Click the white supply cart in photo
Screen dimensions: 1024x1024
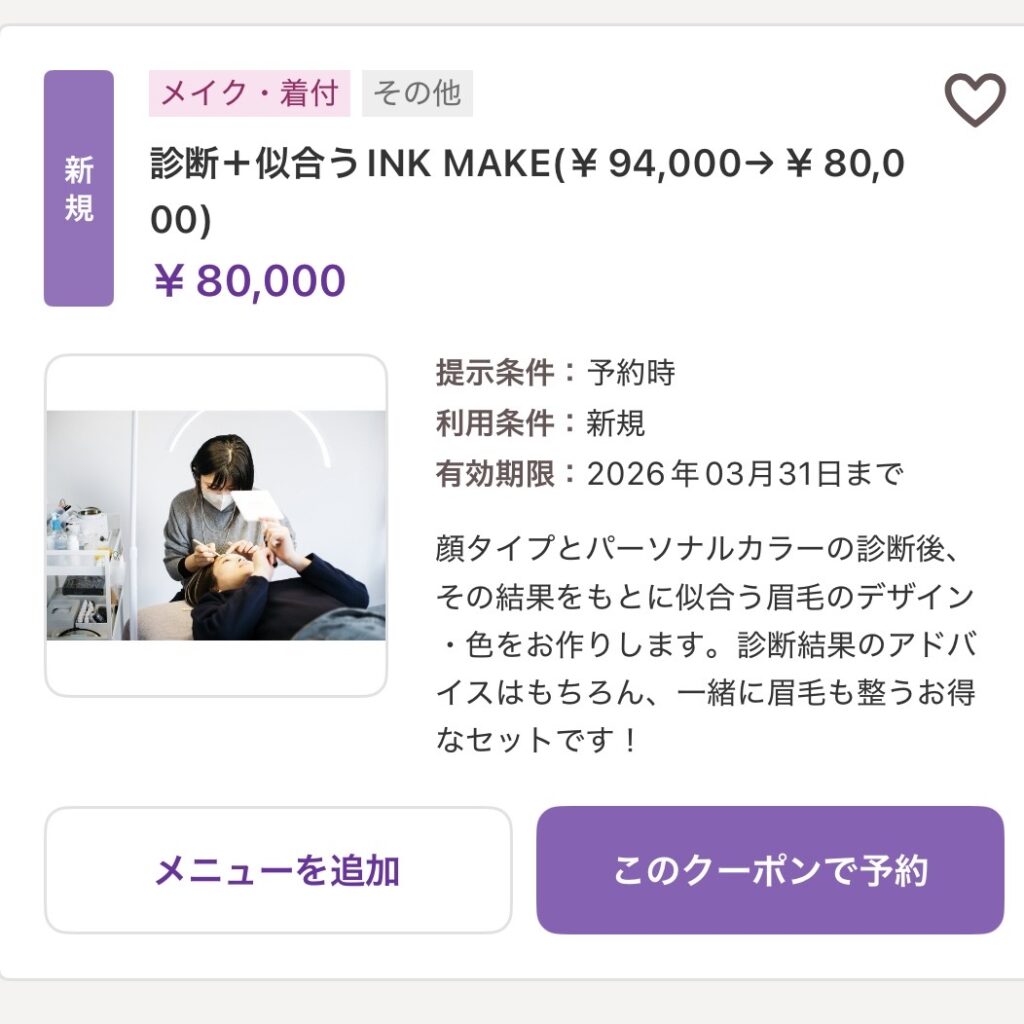(84, 572)
